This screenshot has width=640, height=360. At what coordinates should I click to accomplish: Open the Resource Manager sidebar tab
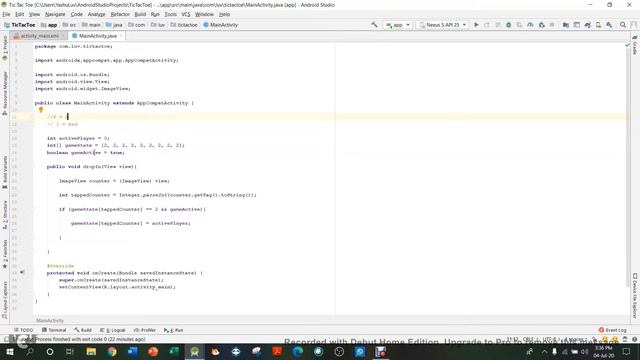(x=5, y=93)
